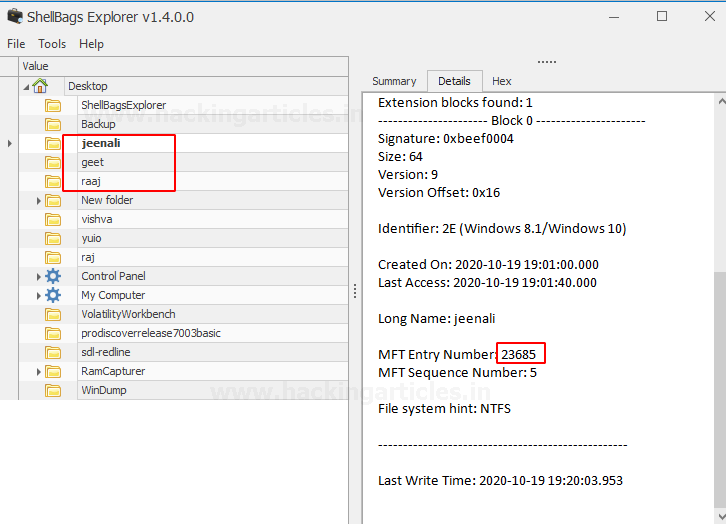Image resolution: width=726 pixels, height=524 pixels.
Task: Click the New folder row's folder icon
Action: 53,200
